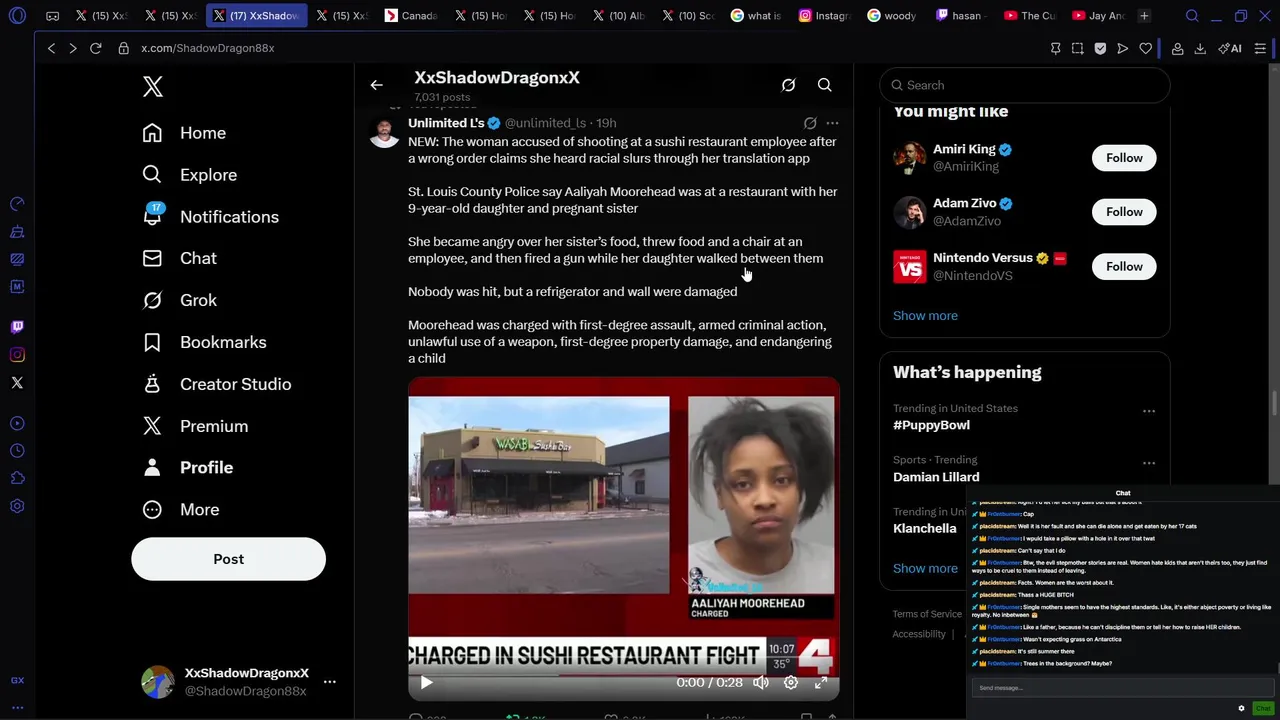Follow Amiri King

pyautogui.click(x=1124, y=158)
